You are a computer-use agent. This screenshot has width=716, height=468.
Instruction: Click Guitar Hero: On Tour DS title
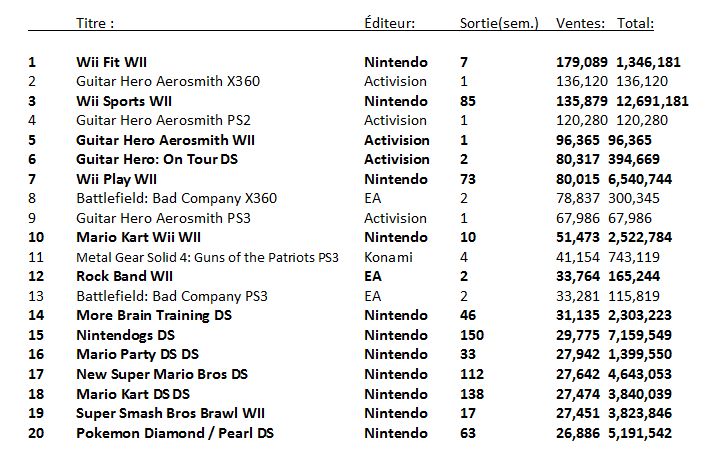157,159
